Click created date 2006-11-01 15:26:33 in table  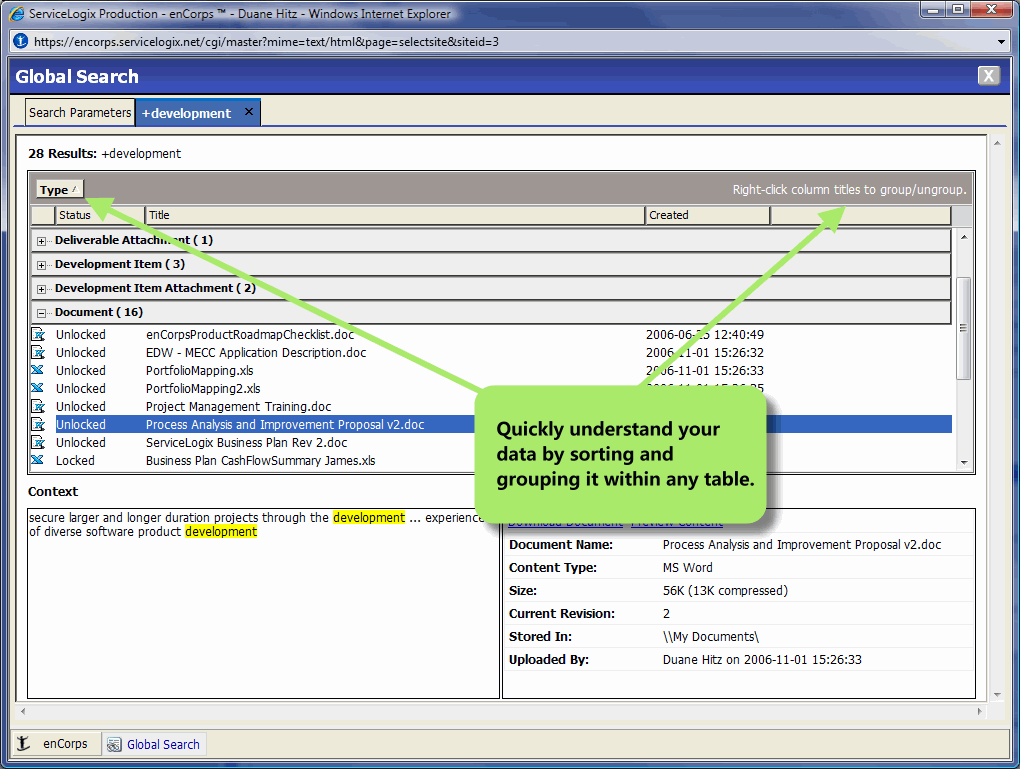point(705,371)
